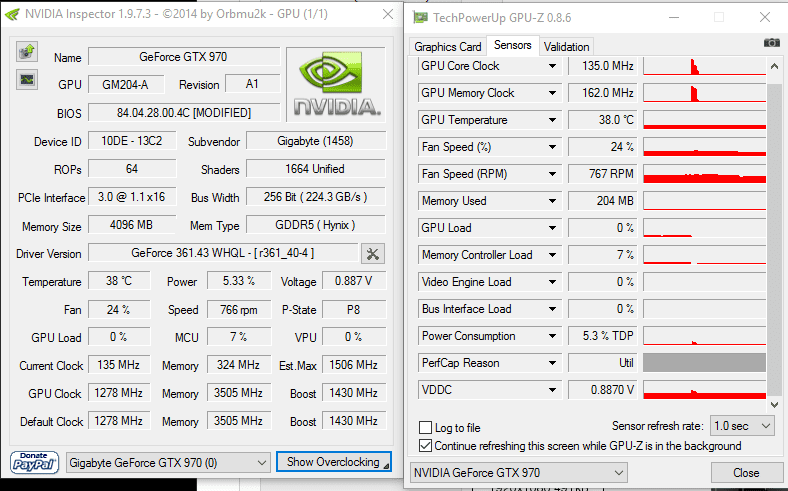This screenshot has height=491, width=788.
Task: Click the 1506 MHz Est.Max value
Action: pyautogui.click(x=354, y=365)
